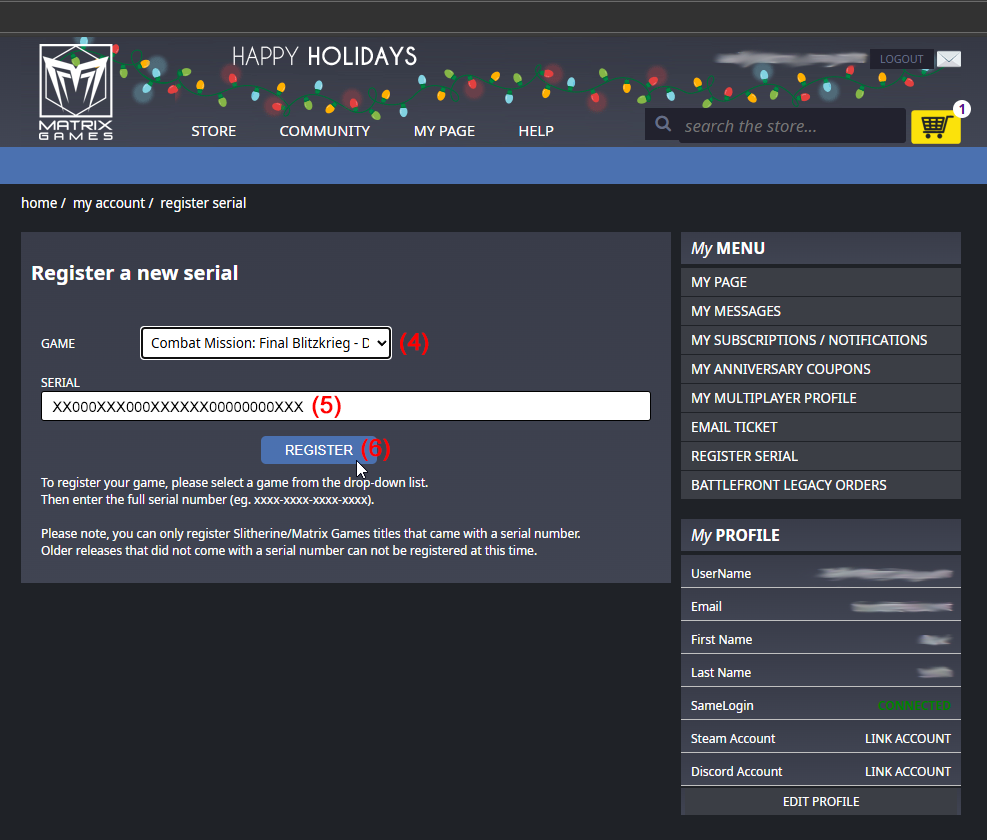Click the My MENU panel header

tap(821, 248)
